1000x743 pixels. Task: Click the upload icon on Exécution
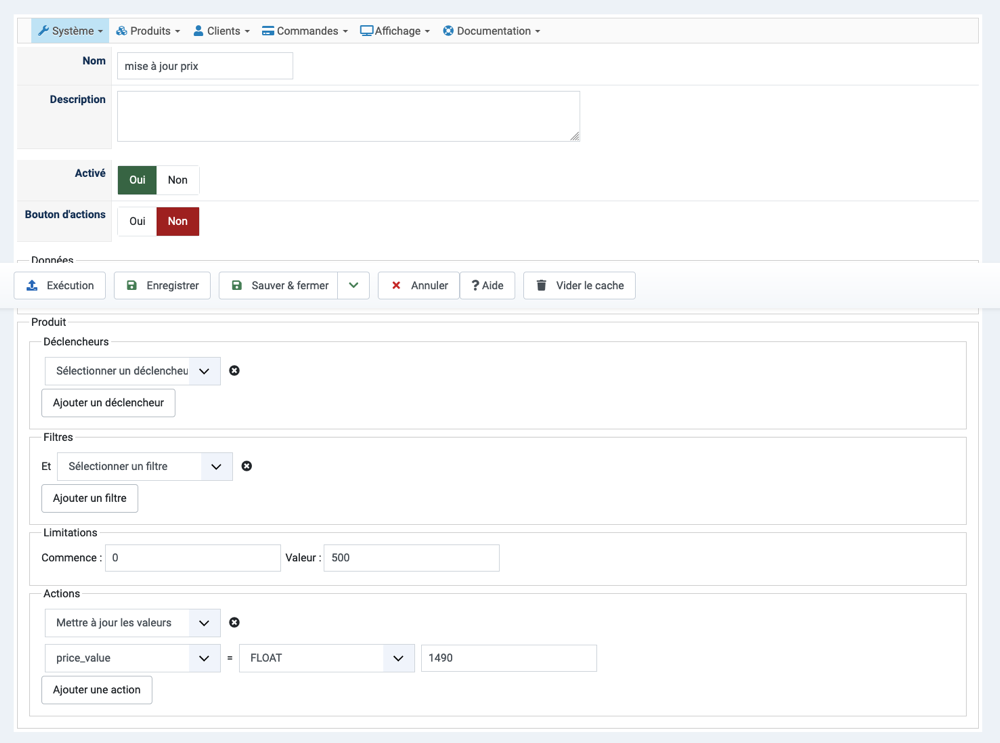32,285
